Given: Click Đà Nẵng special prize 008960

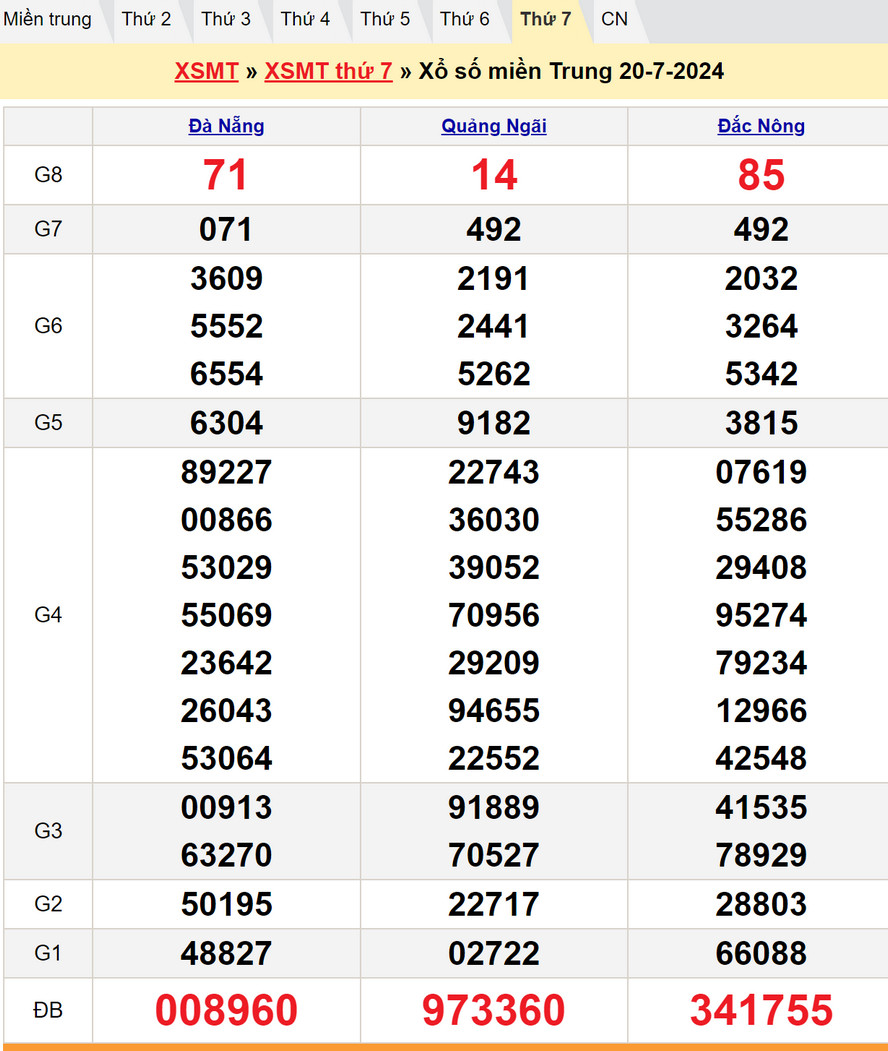Looking at the screenshot, I should tap(226, 1010).
